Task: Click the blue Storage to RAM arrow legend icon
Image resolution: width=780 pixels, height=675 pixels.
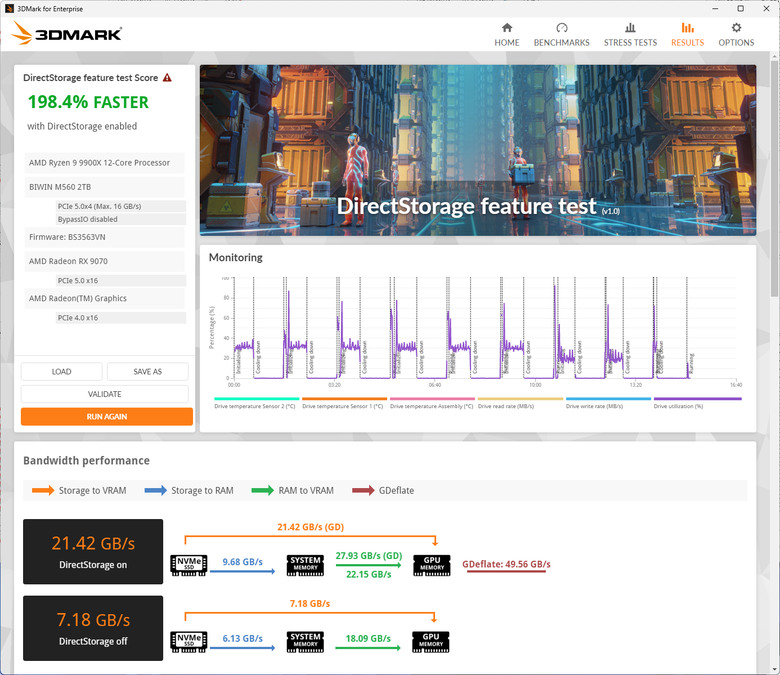Action: tap(156, 490)
